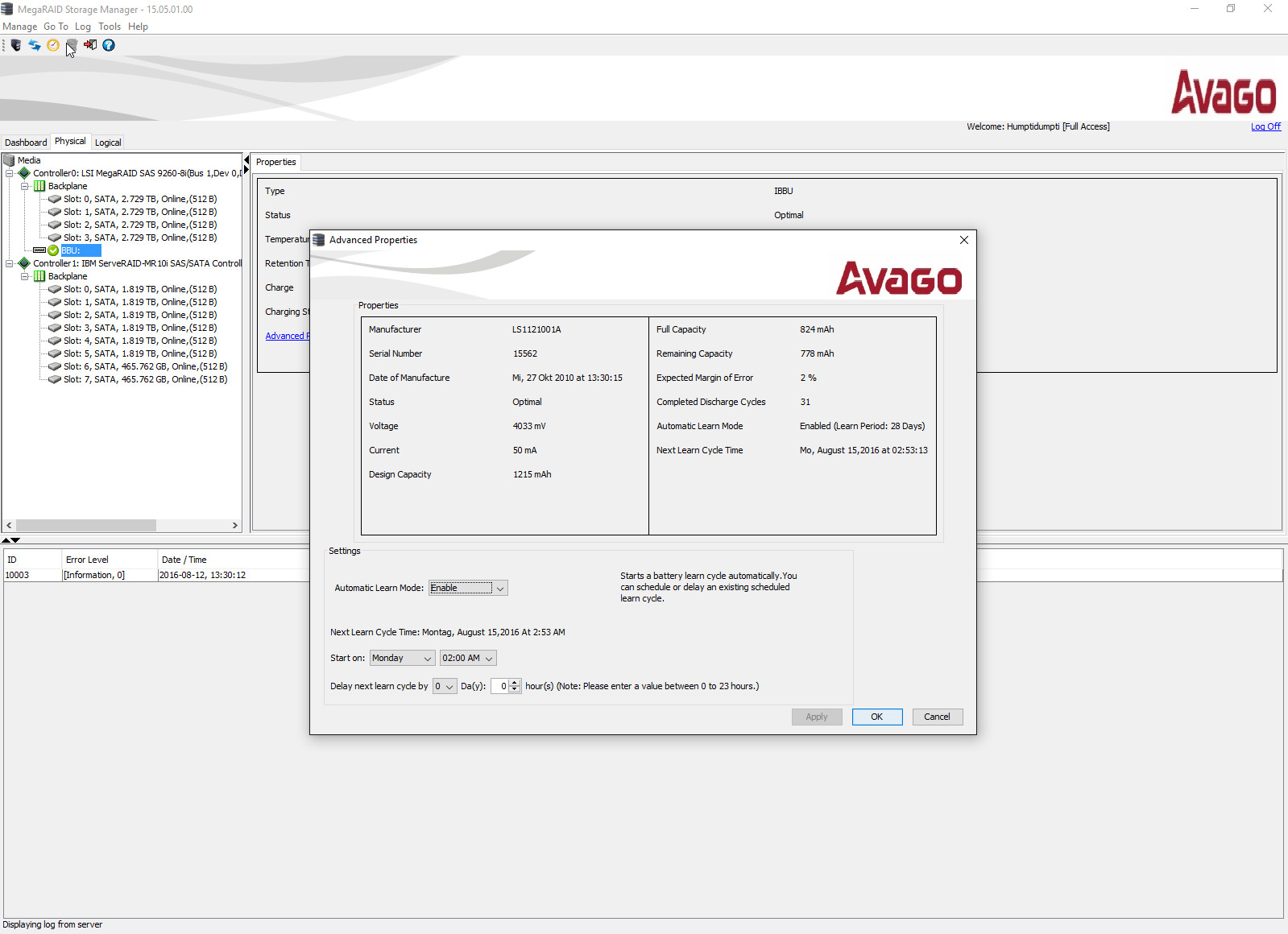
Task: Open the Log menu
Action: pyautogui.click(x=83, y=27)
